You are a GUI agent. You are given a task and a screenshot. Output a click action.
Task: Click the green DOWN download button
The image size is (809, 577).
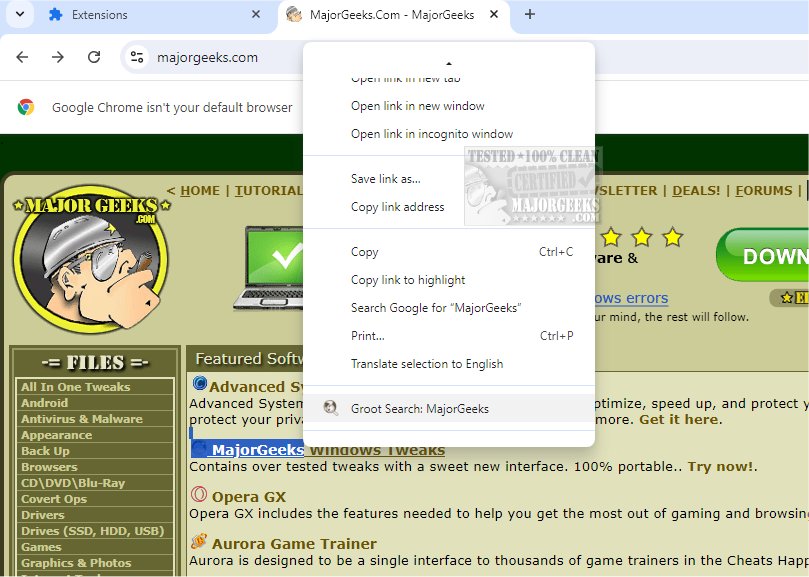tap(763, 255)
